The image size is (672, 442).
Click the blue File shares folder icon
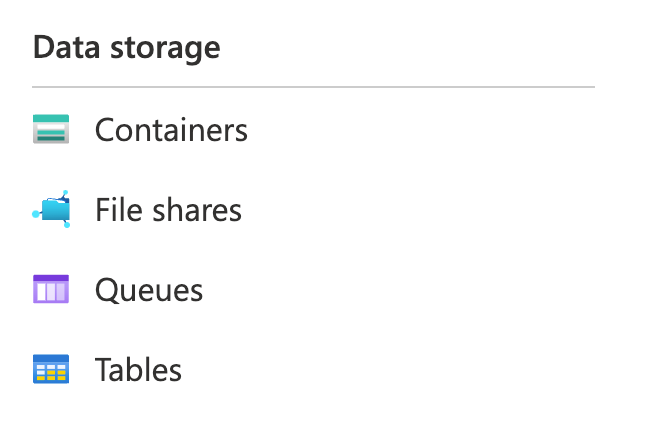(51, 209)
